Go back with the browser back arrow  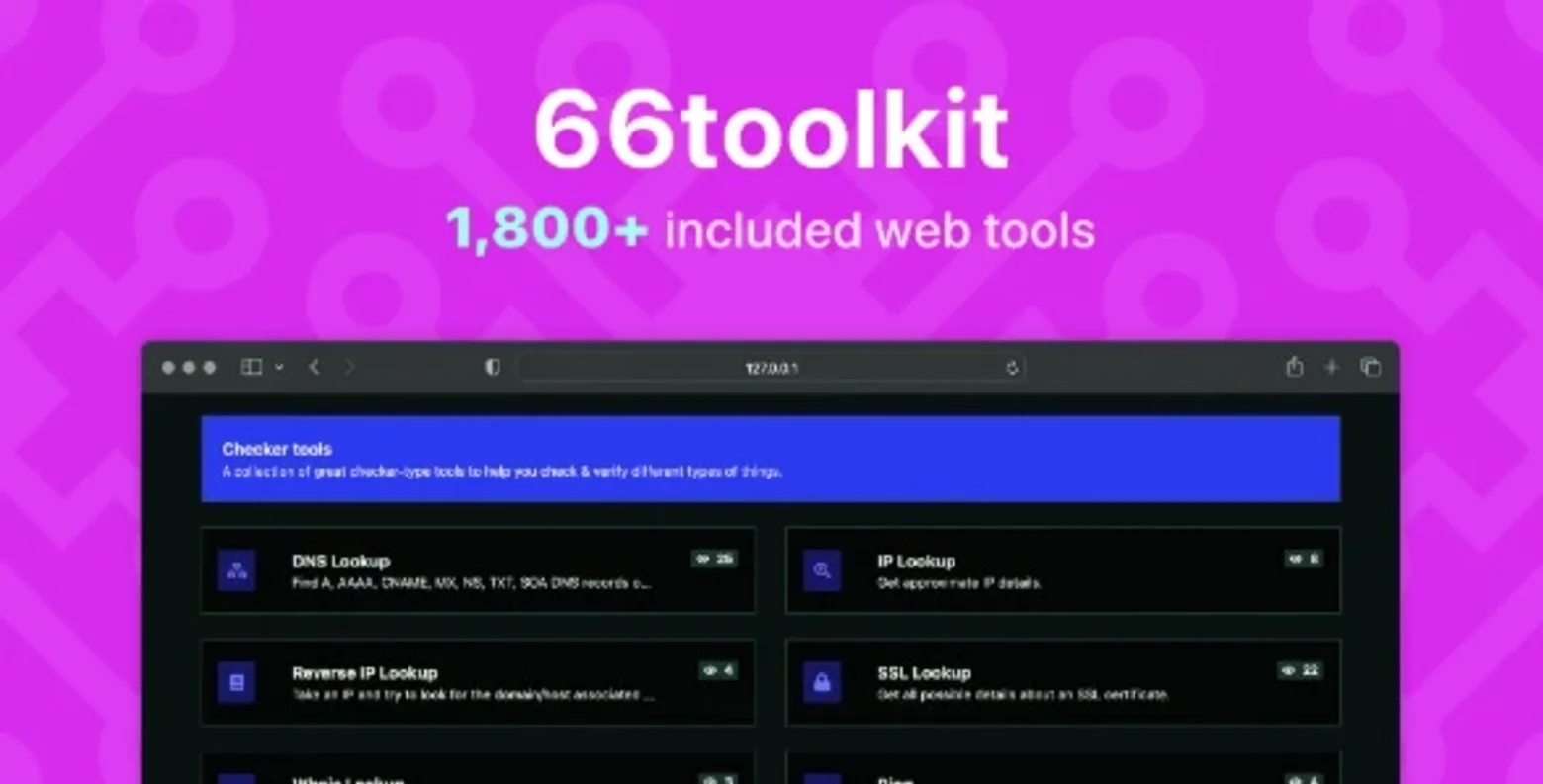(315, 367)
